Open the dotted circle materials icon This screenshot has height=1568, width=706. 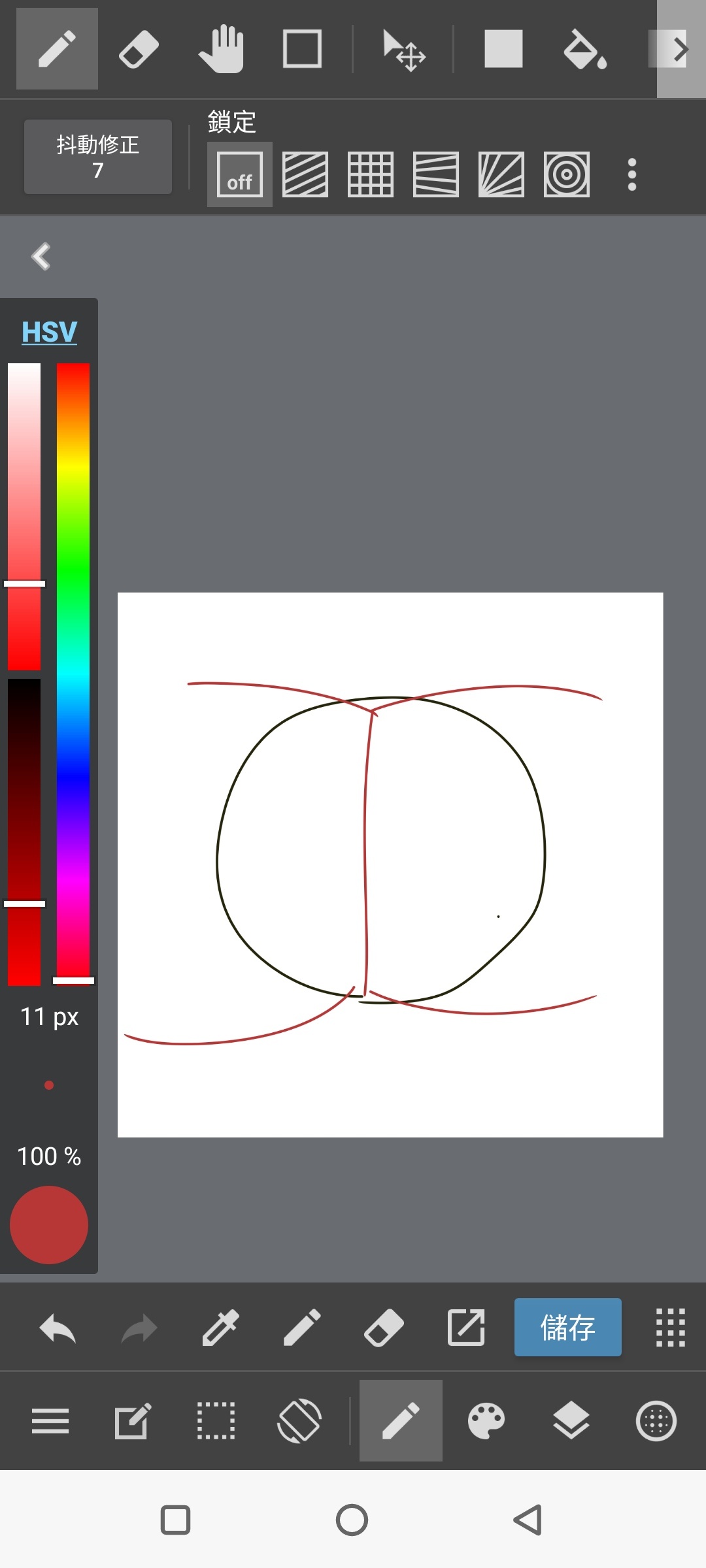point(656,1421)
